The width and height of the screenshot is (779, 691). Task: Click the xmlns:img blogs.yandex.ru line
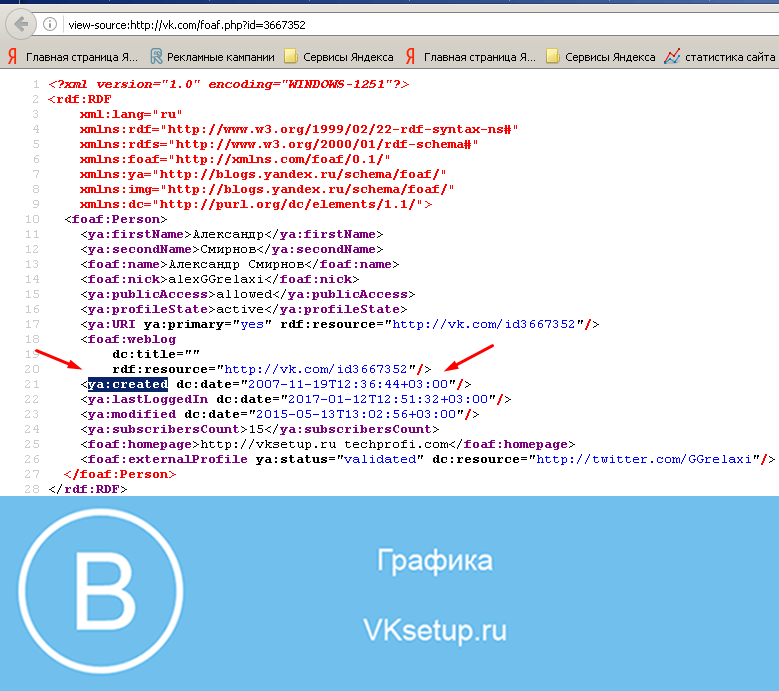point(267,189)
